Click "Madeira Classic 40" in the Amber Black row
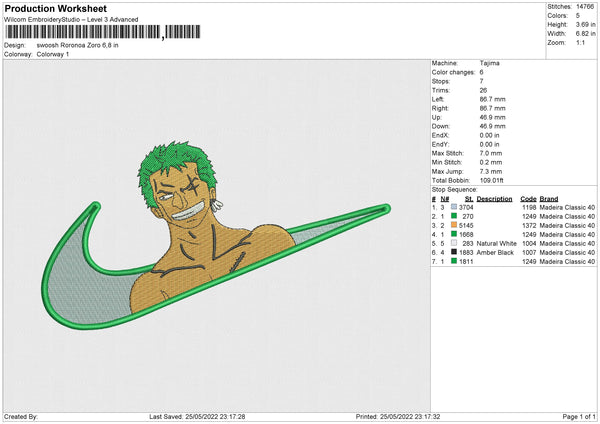The image size is (600, 424). coord(567,253)
